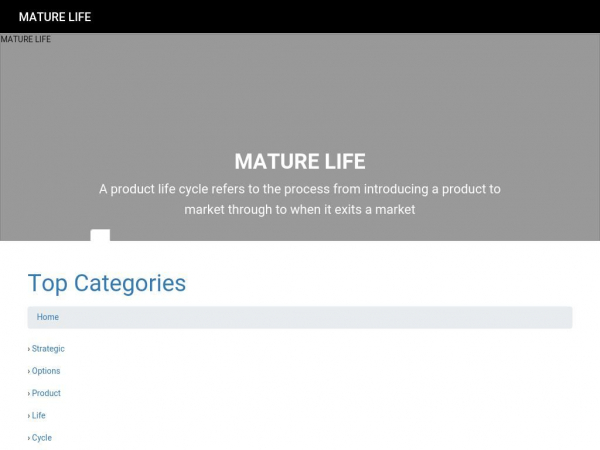The width and height of the screenshot is (600, 450).
Task: Click the MATURE LIFE brand in navbar
Action: (x=57, y=16)
